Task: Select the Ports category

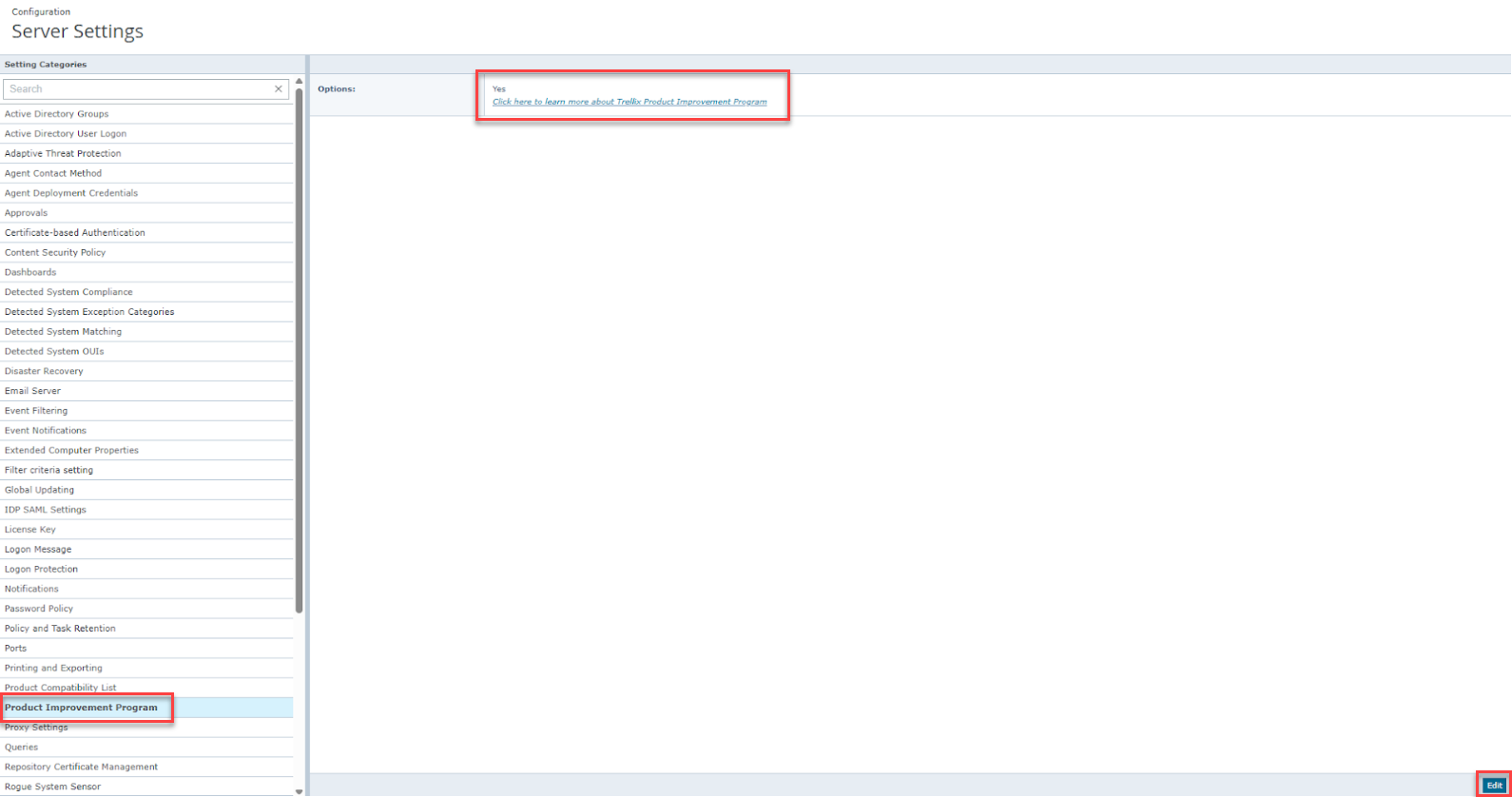Action: click(146, 649)
